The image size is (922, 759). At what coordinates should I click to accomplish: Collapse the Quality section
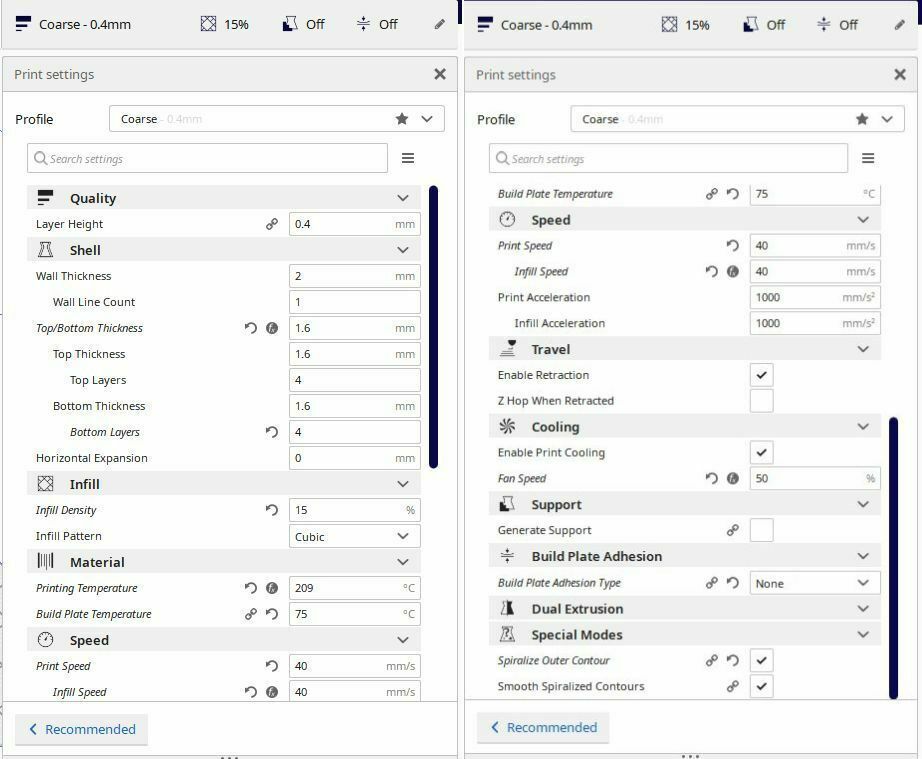(x=402, y=198)
